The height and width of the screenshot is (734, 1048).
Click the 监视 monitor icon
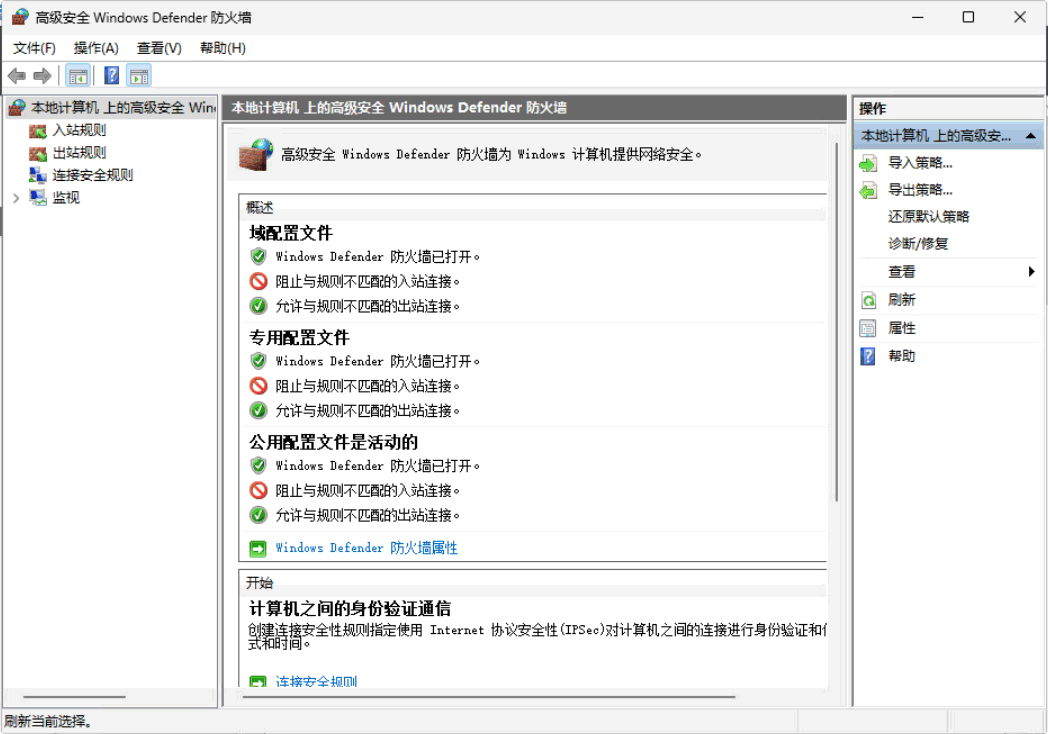[37, 198]
